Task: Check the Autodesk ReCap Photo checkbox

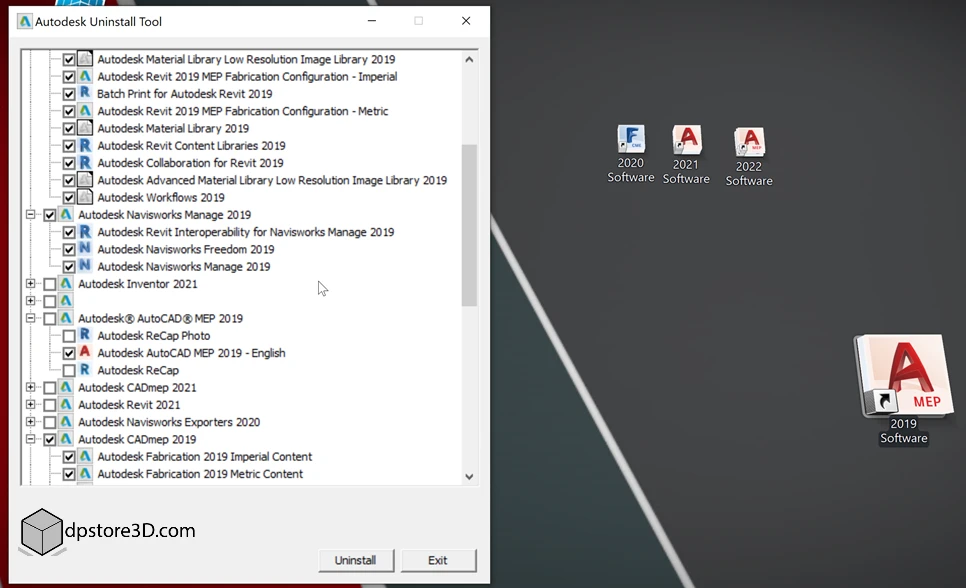Action: [69, 336]
